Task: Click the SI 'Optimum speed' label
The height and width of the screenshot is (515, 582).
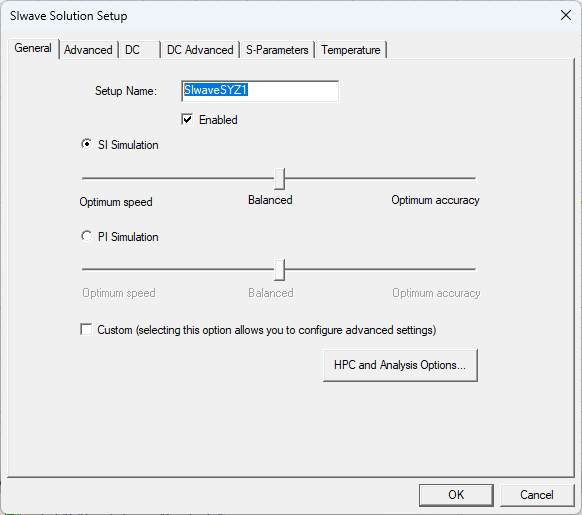Action: point(116,202)
